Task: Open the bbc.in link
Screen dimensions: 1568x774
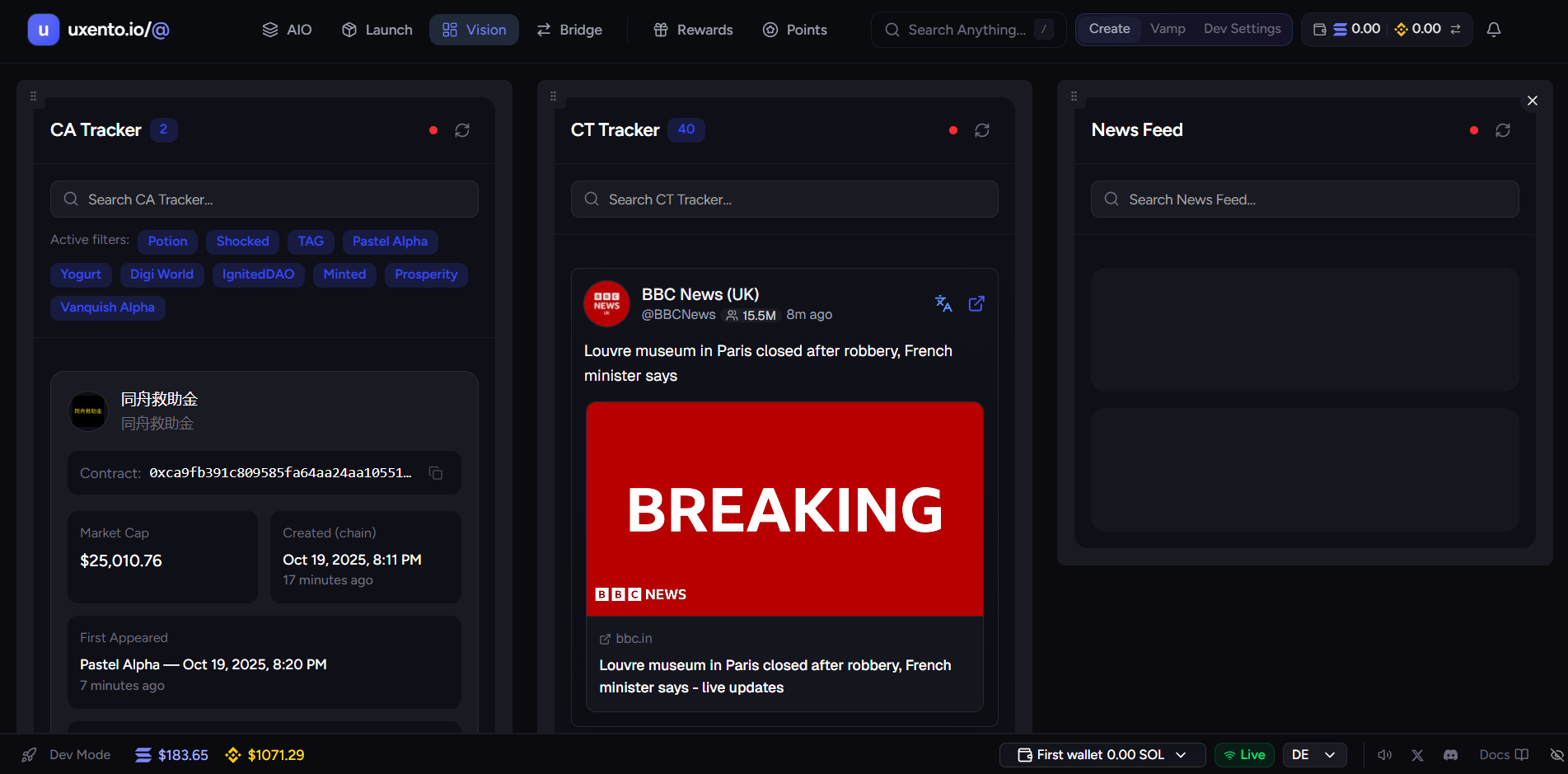Action: pos(625,639)
